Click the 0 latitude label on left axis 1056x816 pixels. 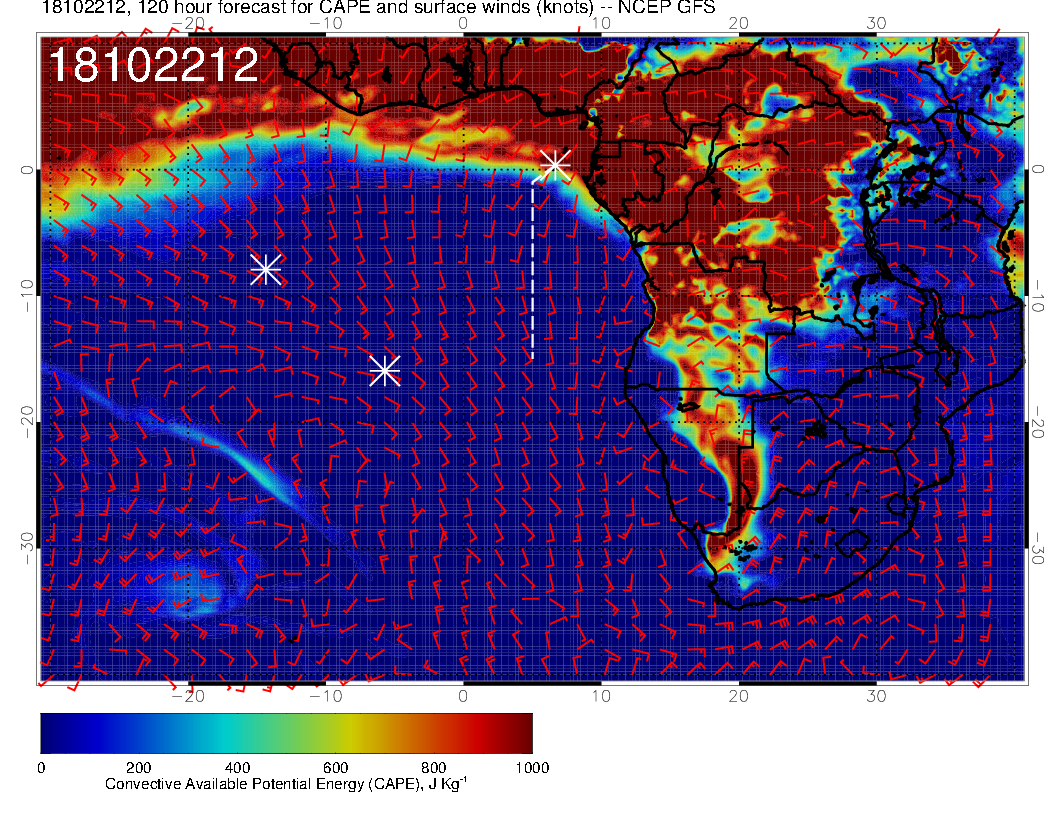(x=27, y=170)
